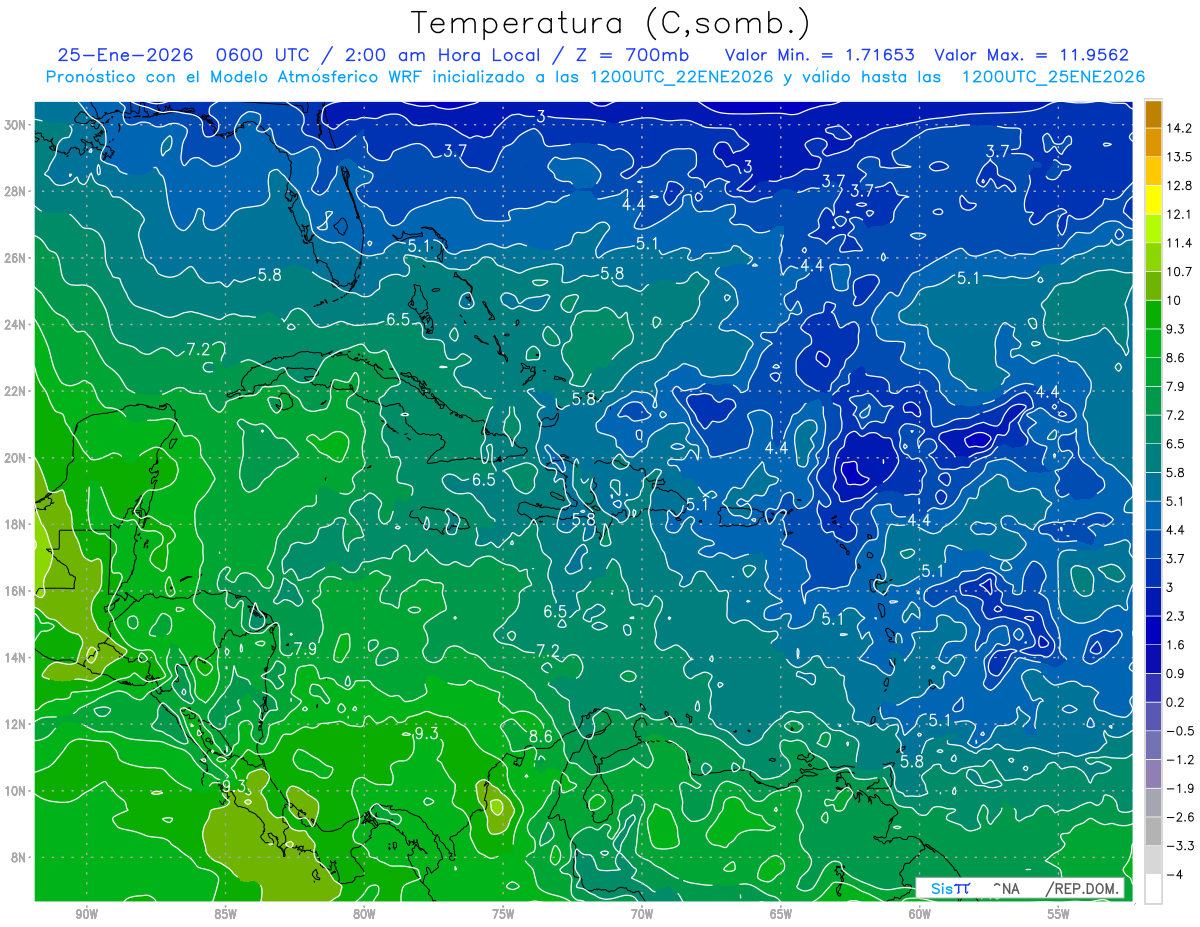Pick the white swatch below -4 on the scale

(x=1153, y=888)
